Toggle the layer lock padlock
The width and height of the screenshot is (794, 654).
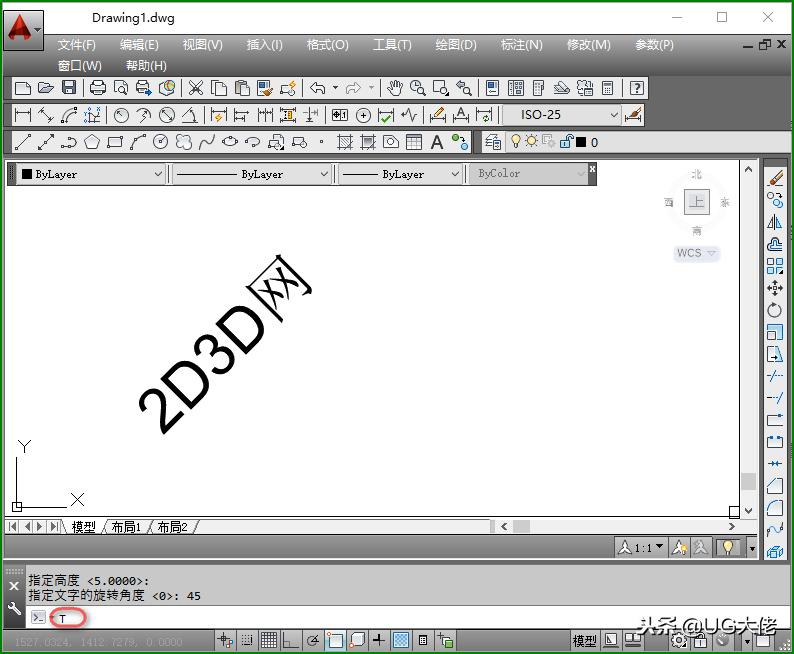tap(567, 141)
